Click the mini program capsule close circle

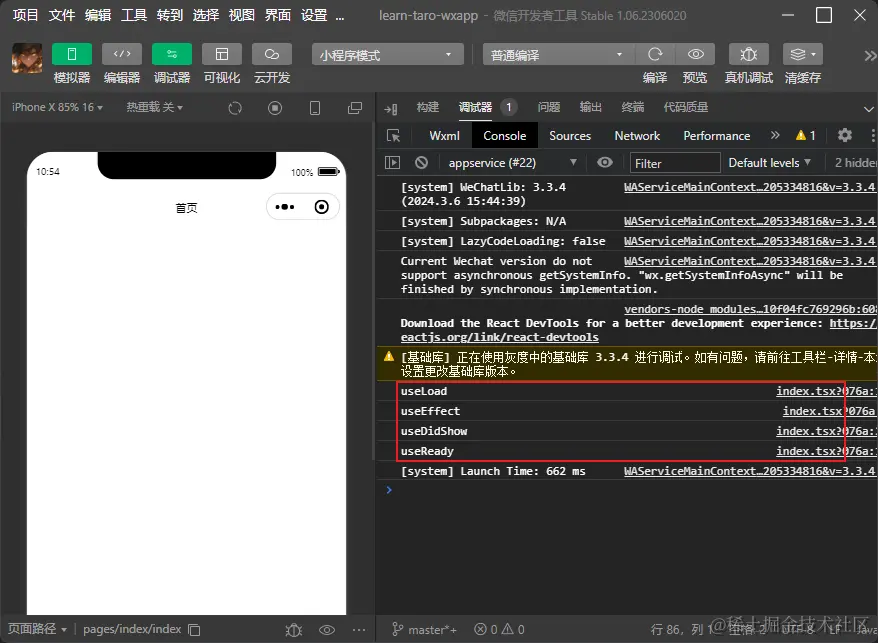(x=321, y=207)
